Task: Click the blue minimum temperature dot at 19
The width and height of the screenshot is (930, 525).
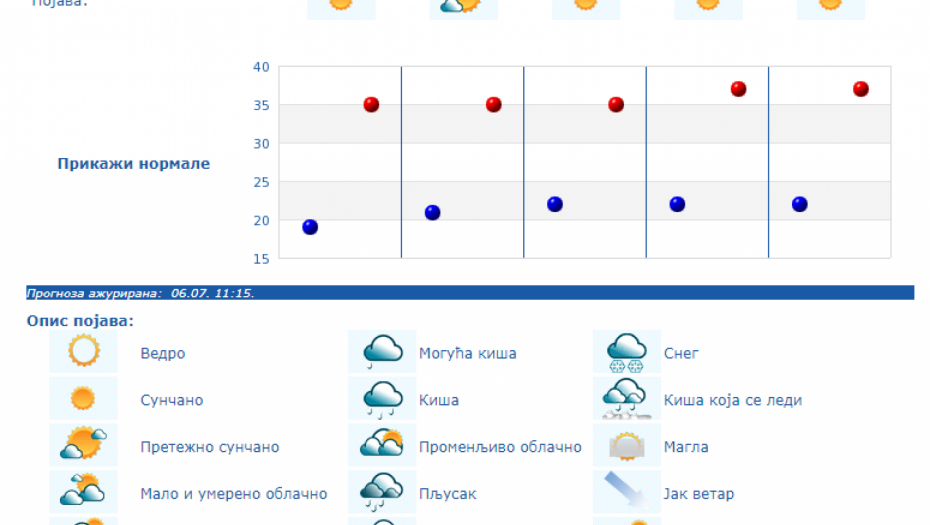Action: 310,227
